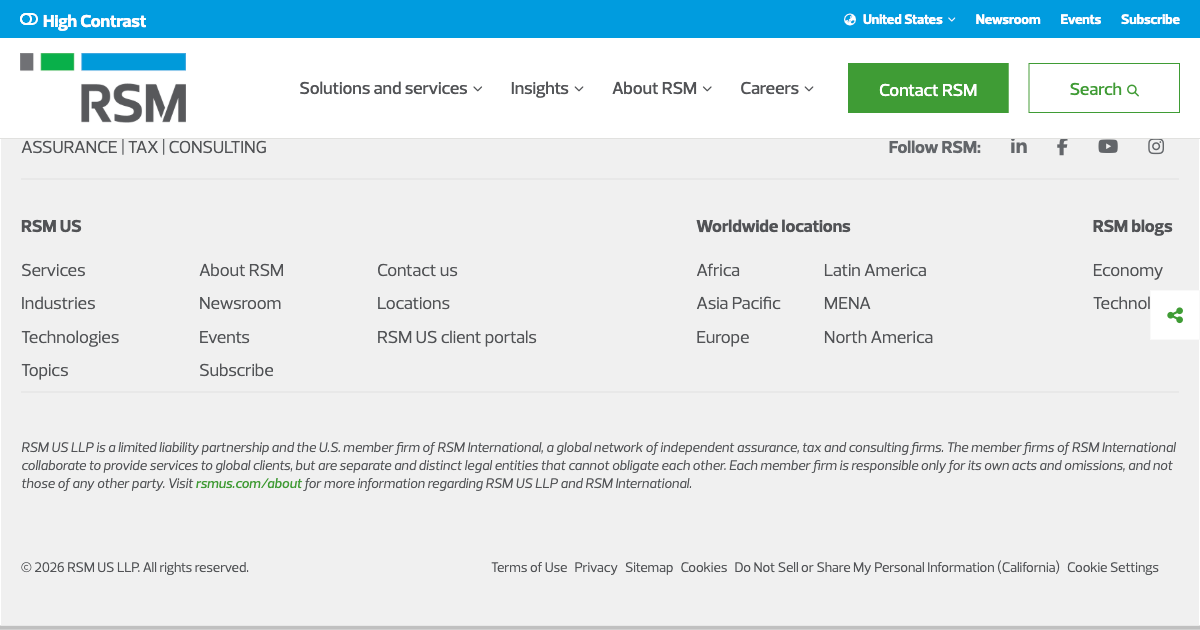Open Terms of Use link
Viewport: 1200px width, 630px height.
point(529,567)
